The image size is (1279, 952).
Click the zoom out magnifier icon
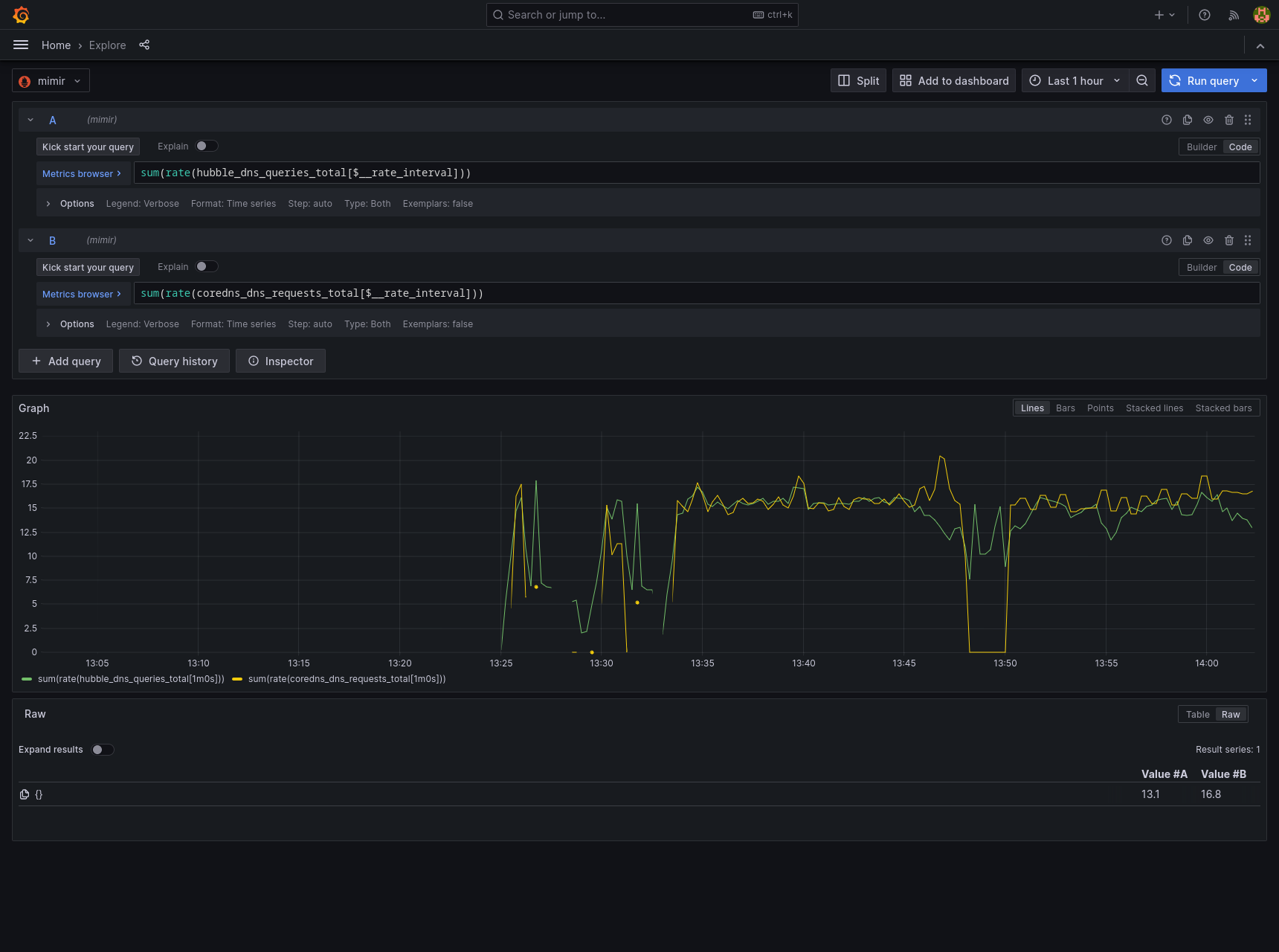[1142, 80]
